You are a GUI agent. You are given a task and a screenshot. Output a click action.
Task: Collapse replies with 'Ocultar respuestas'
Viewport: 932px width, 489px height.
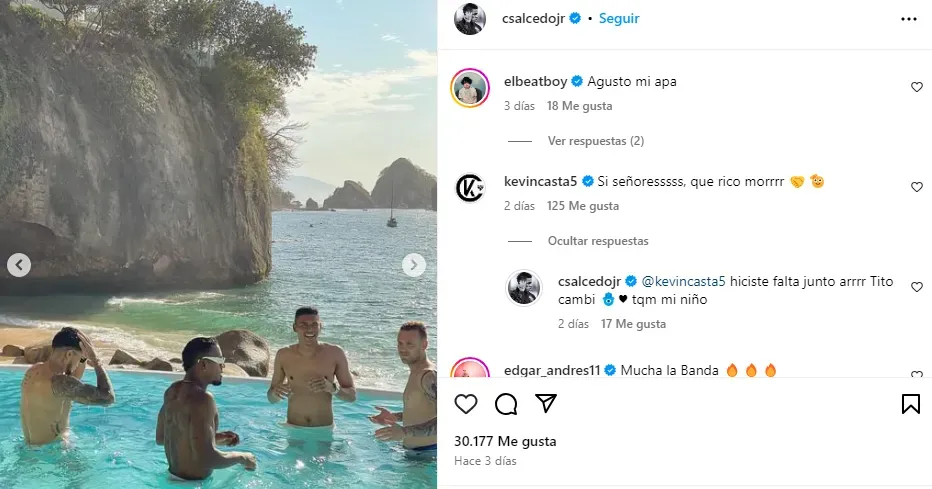(x=597, y=241)
